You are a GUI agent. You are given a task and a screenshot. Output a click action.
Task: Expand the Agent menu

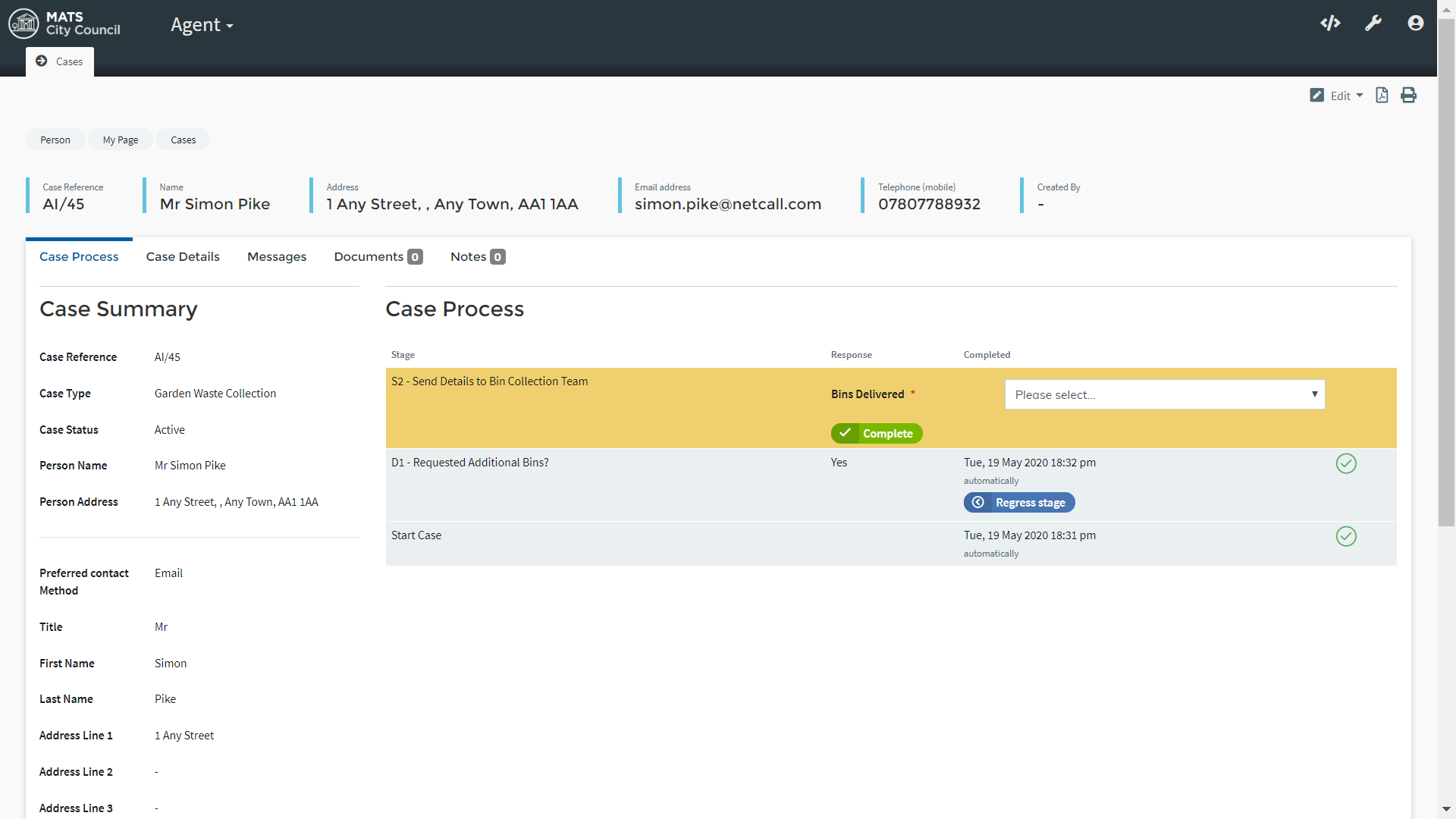[202, 25]
